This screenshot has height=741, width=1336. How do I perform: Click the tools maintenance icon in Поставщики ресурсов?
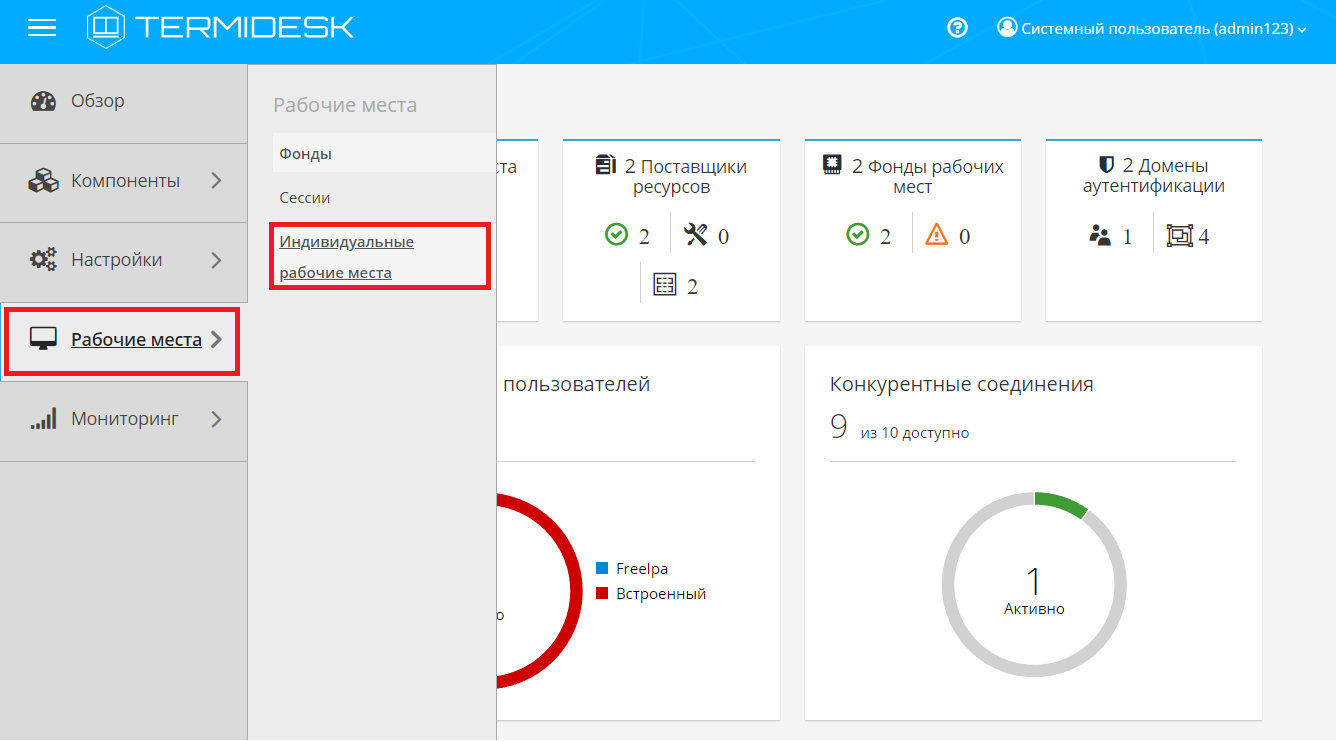point(695,235)
